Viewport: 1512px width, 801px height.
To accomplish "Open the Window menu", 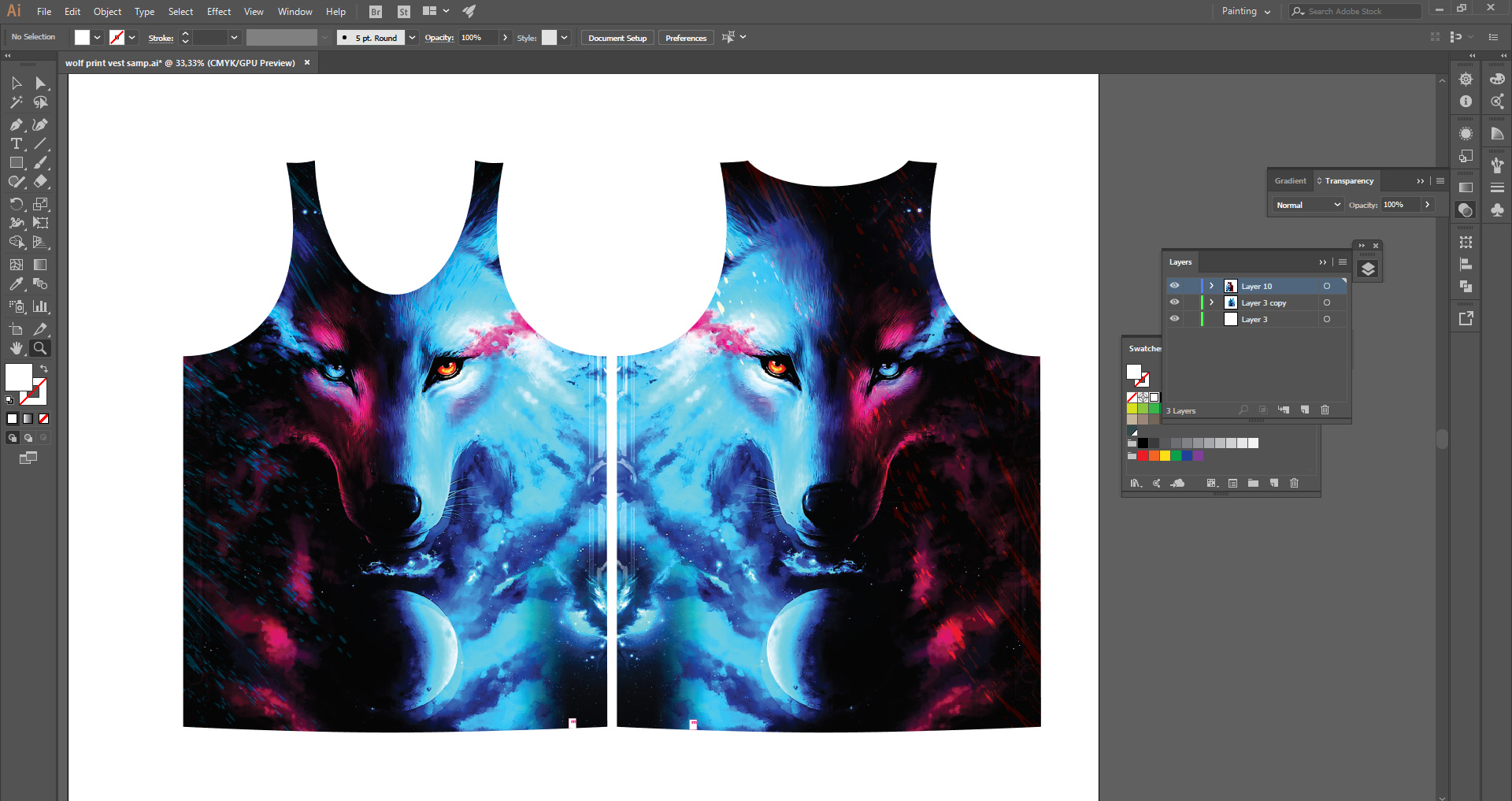I will tap(295, 12).
